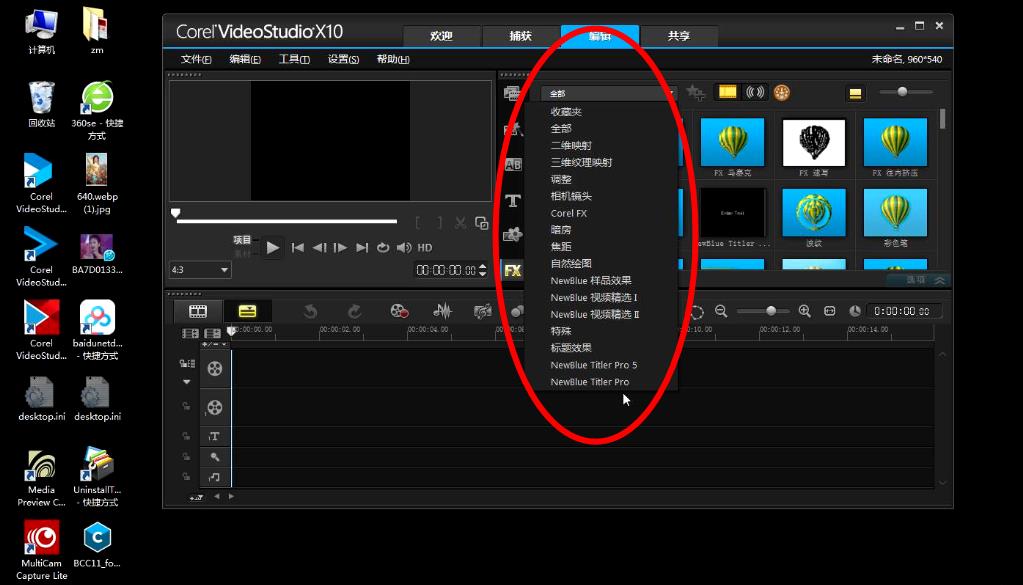
Task: Click the voice track microphone icon
Action: click(215, 457)
